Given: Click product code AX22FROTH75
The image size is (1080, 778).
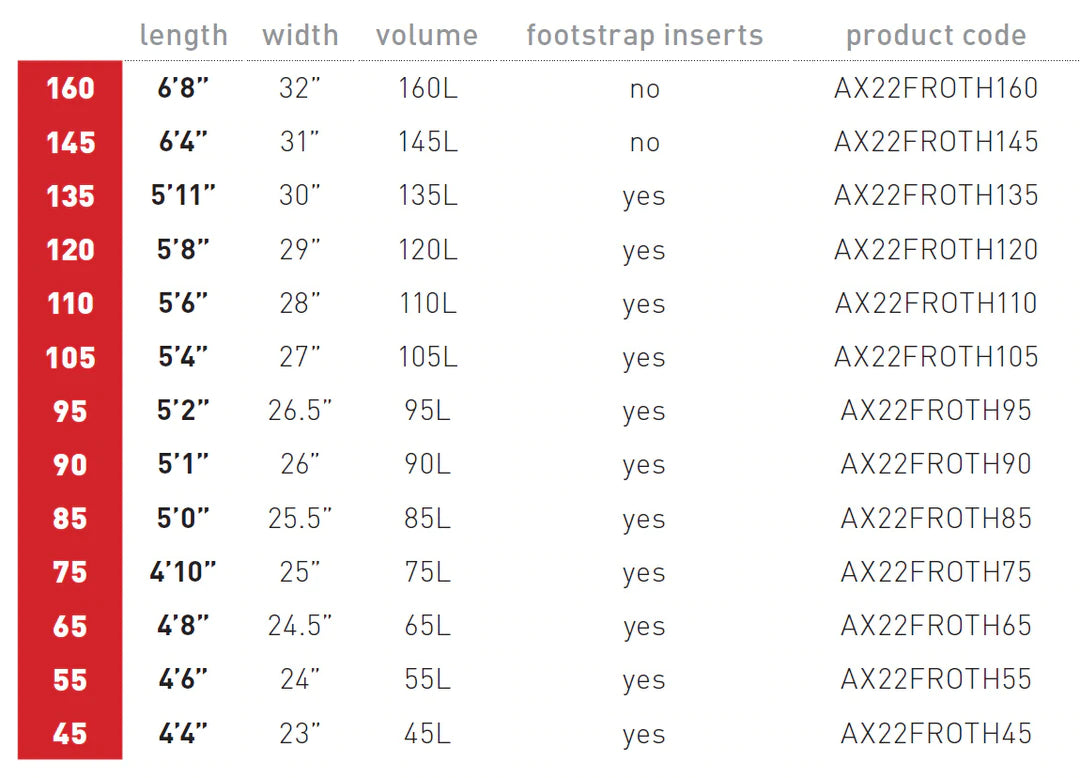Looking at the screenshot, I should coord(936,572).
